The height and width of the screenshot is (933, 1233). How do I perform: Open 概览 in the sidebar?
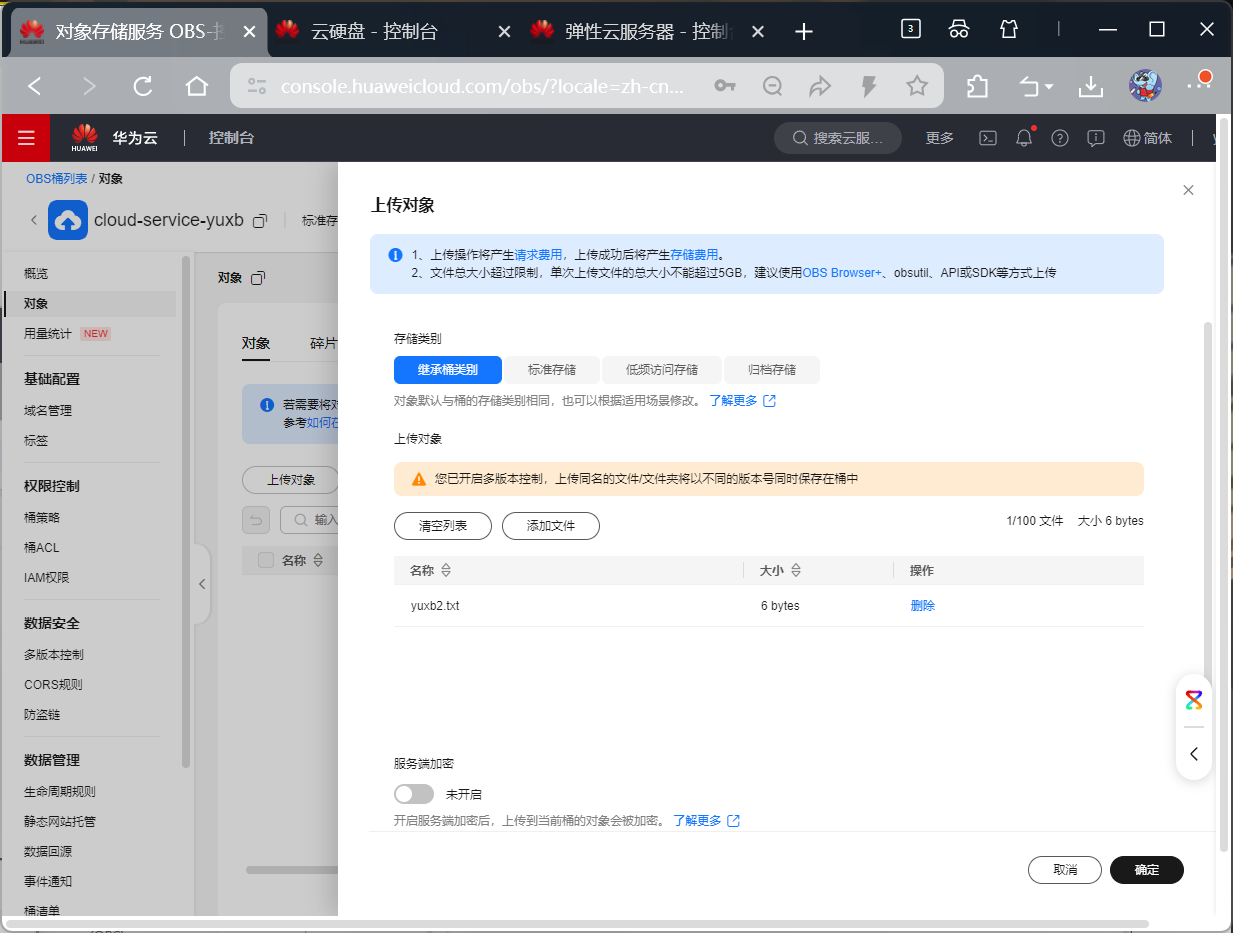tap(36, 273)
